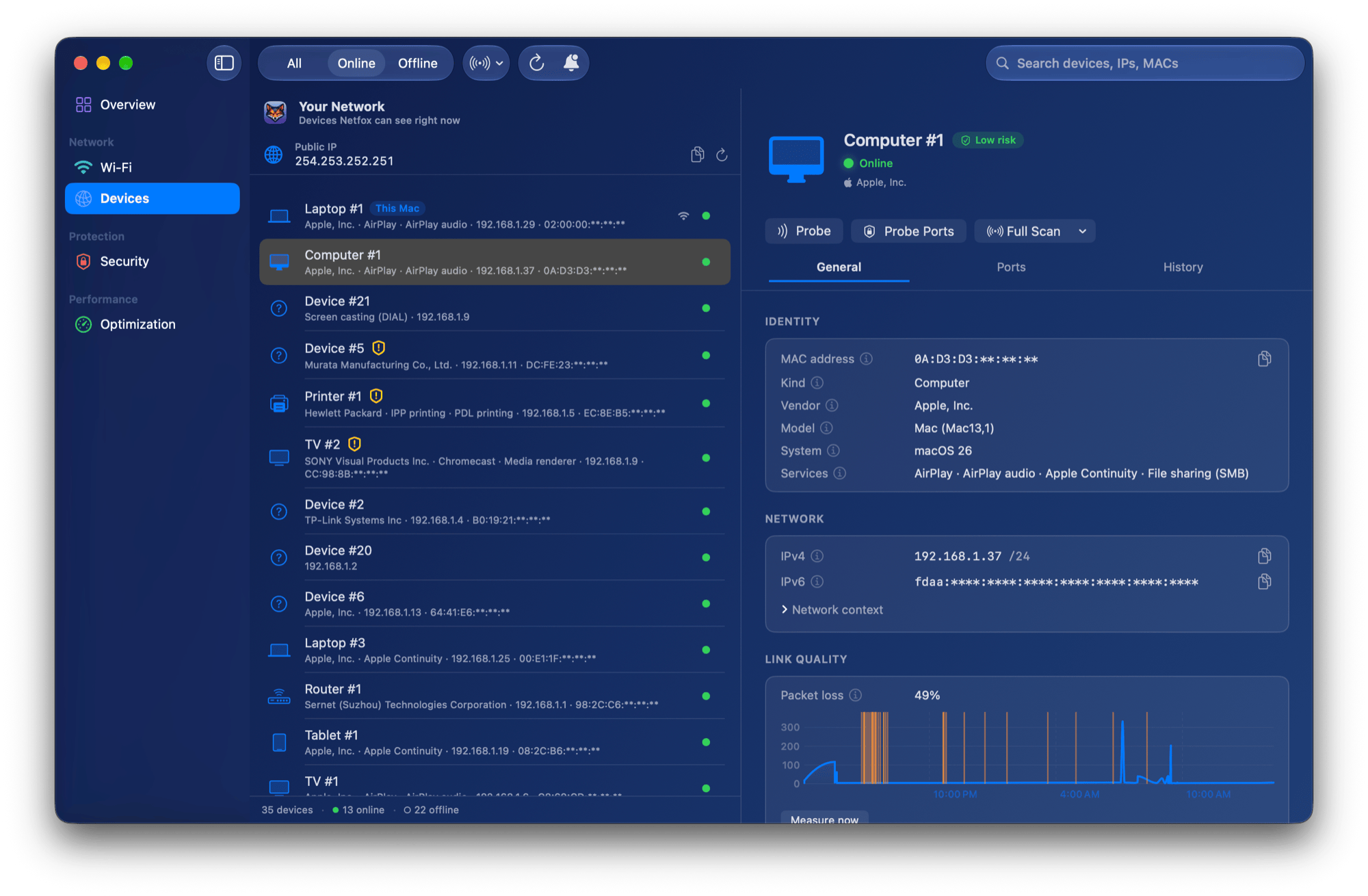Click the 13 online status count
Screen dimensions: 1368x896
(x=358, y=810)
